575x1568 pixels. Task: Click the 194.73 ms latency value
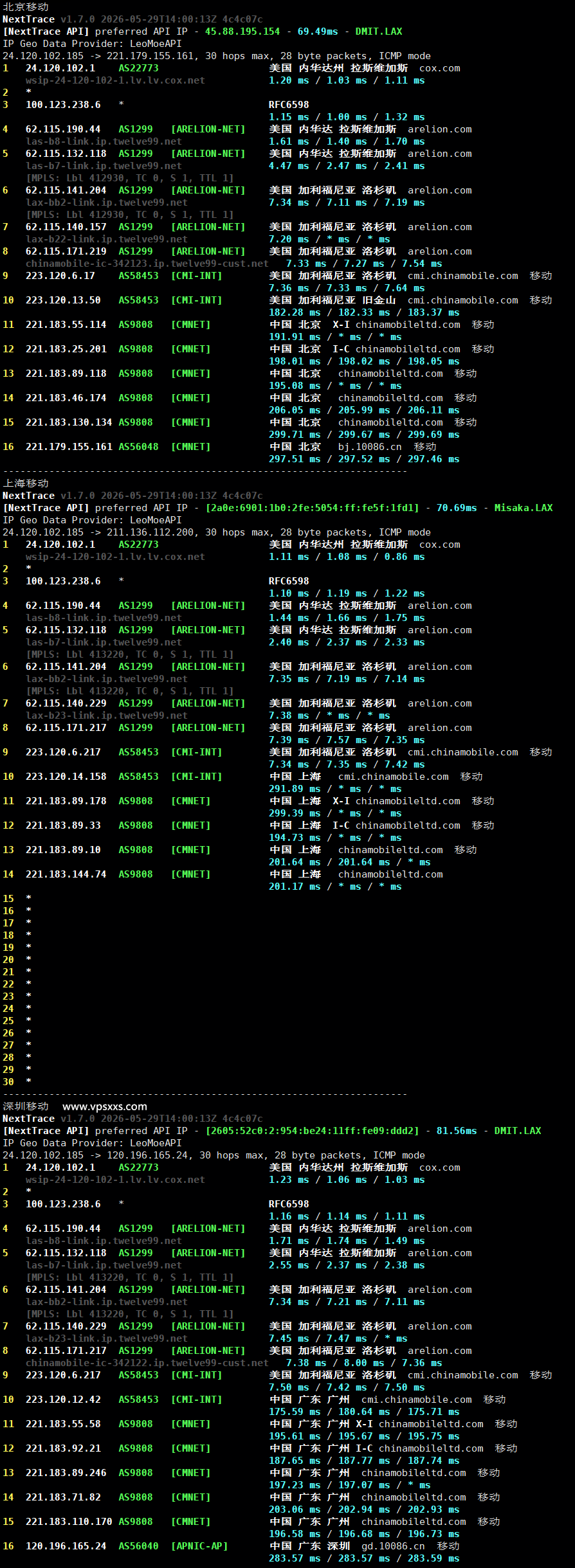[x=295, y=837]
